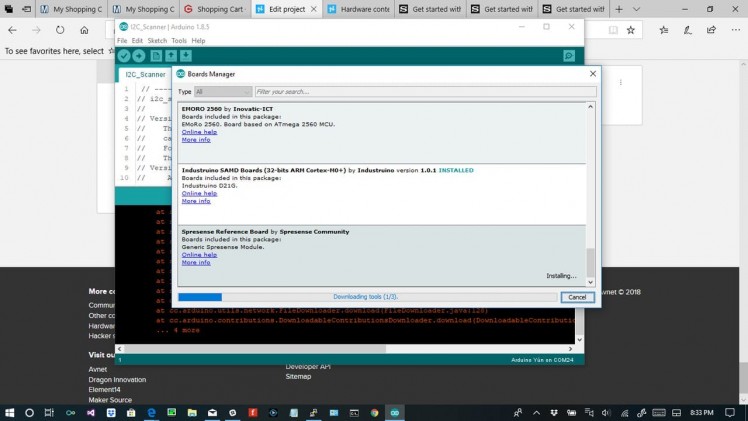Open More info for Spresense Reference Board
This screenshot has width=748, height=421.
(x=196, y=263)
